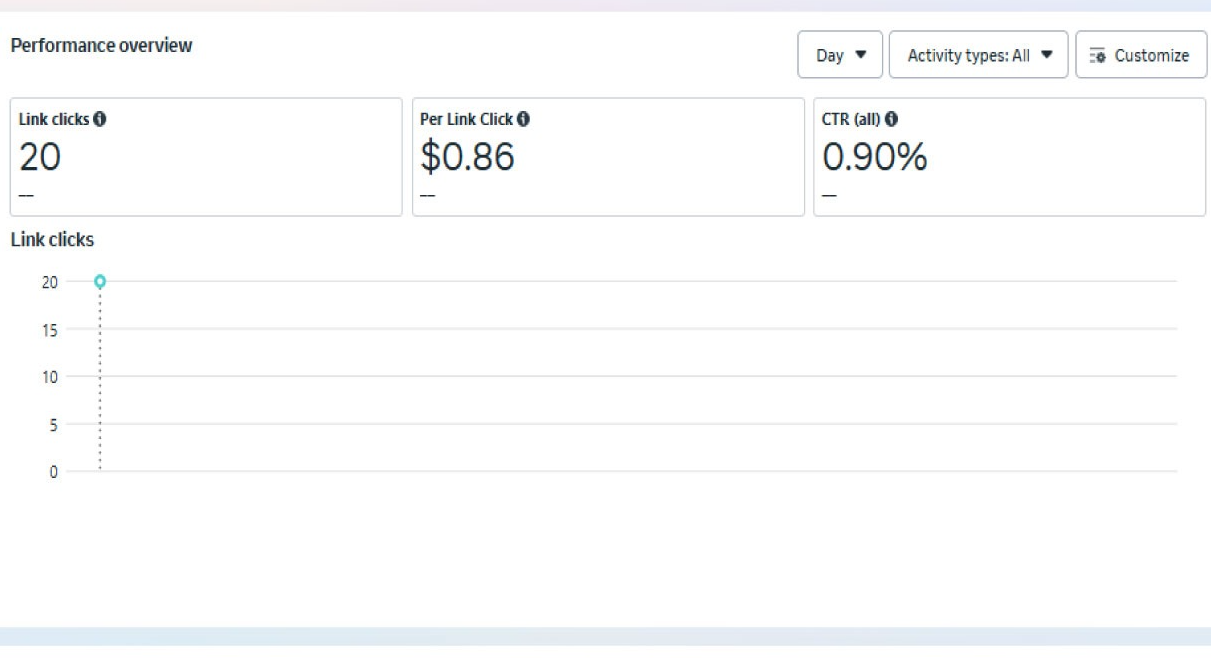Image resolution: width=1211 pixels, height=658 pixels.
Task: Click the info icon beside Per Link Click
Action: [523, 119]
